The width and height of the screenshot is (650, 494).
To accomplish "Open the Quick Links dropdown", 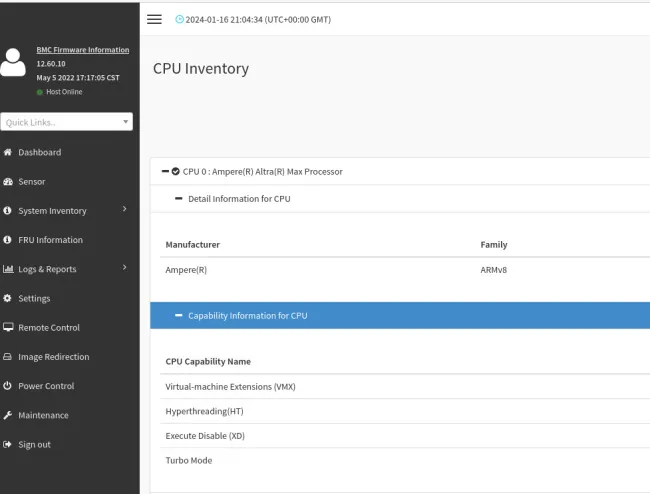I will coord(67,122).
